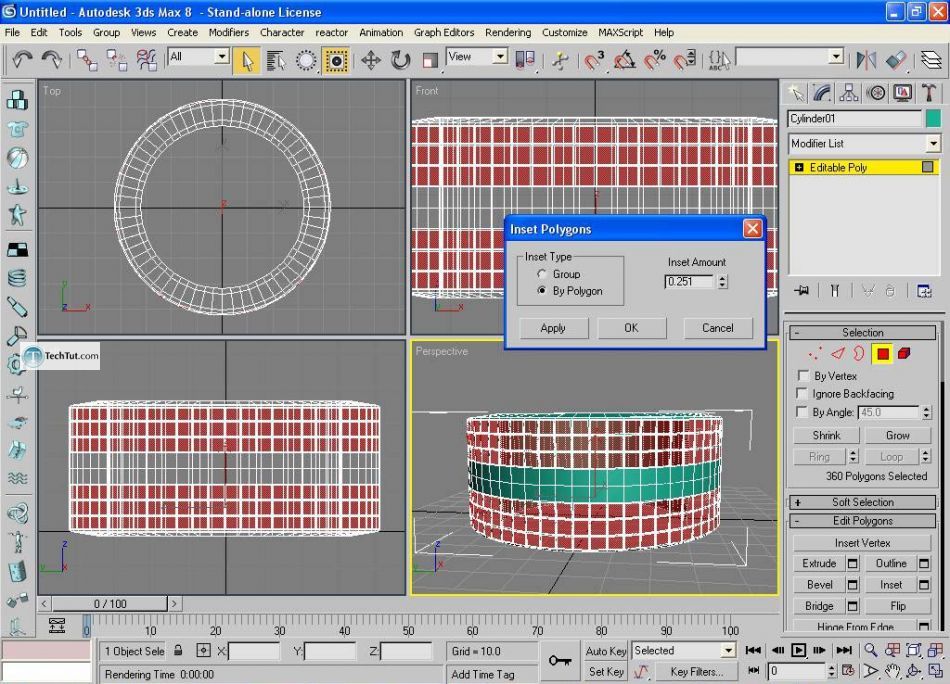The width and height of the screenshot is (950, 684).
Task: Click Cancel in Inset Polygons dialog
Action: [717, 328]
